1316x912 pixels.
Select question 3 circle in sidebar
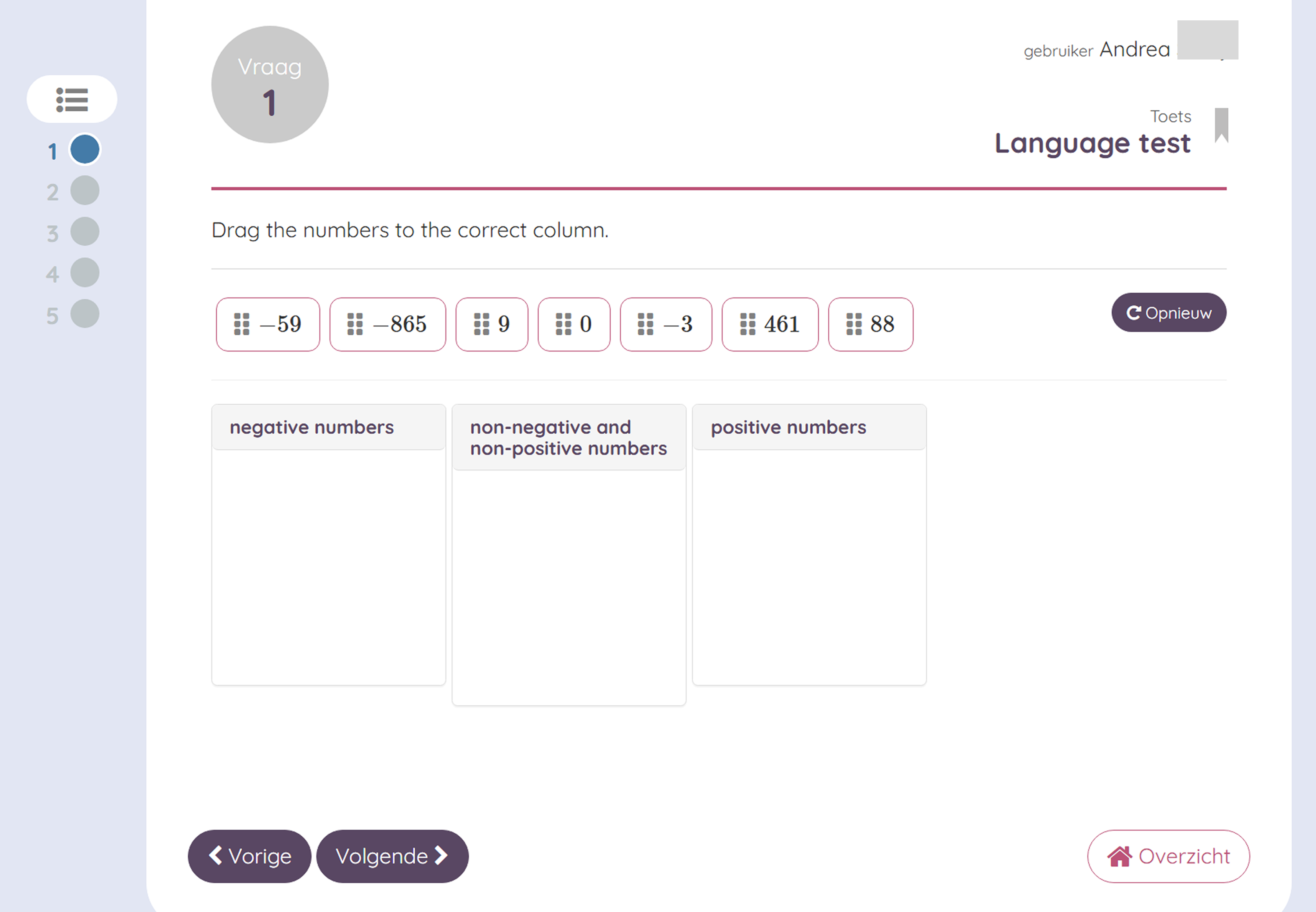pyautogui.click(x=85, y=231)
